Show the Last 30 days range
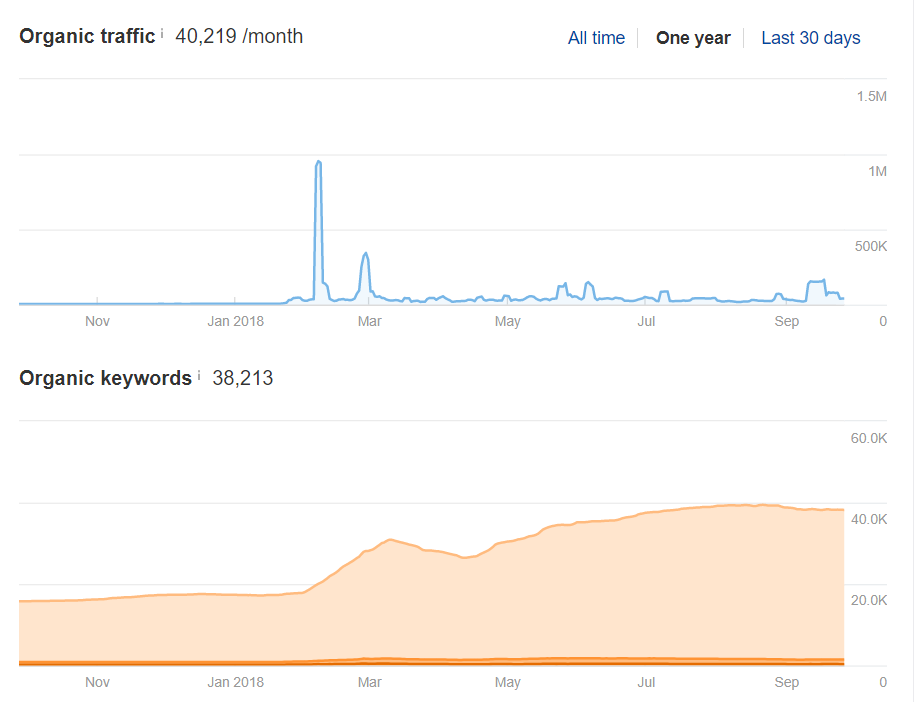 (x=810, y=38)
